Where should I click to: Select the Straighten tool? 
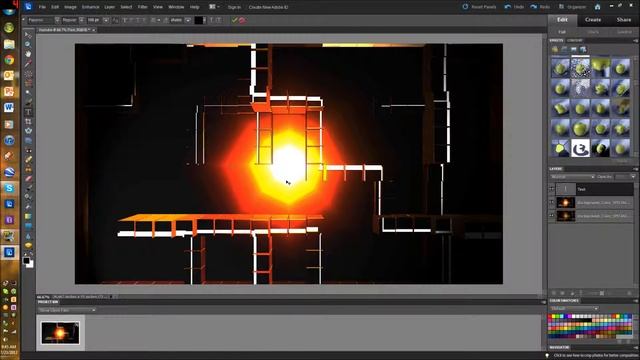tap(28, 140)
